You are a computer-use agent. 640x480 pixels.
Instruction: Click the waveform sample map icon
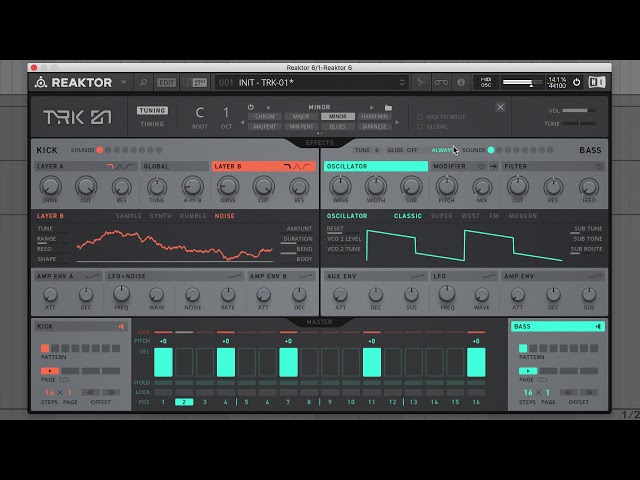[x=421, y=82]
